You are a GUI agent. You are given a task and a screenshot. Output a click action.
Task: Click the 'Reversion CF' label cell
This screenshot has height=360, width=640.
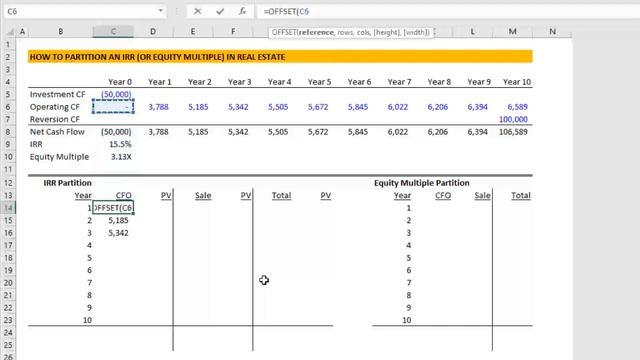54,119
